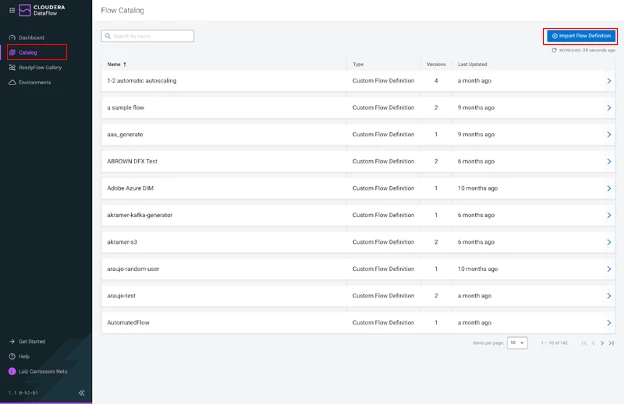Select the akramer-kafka-generator name
The image size is (624, 404).
[140, 215]
